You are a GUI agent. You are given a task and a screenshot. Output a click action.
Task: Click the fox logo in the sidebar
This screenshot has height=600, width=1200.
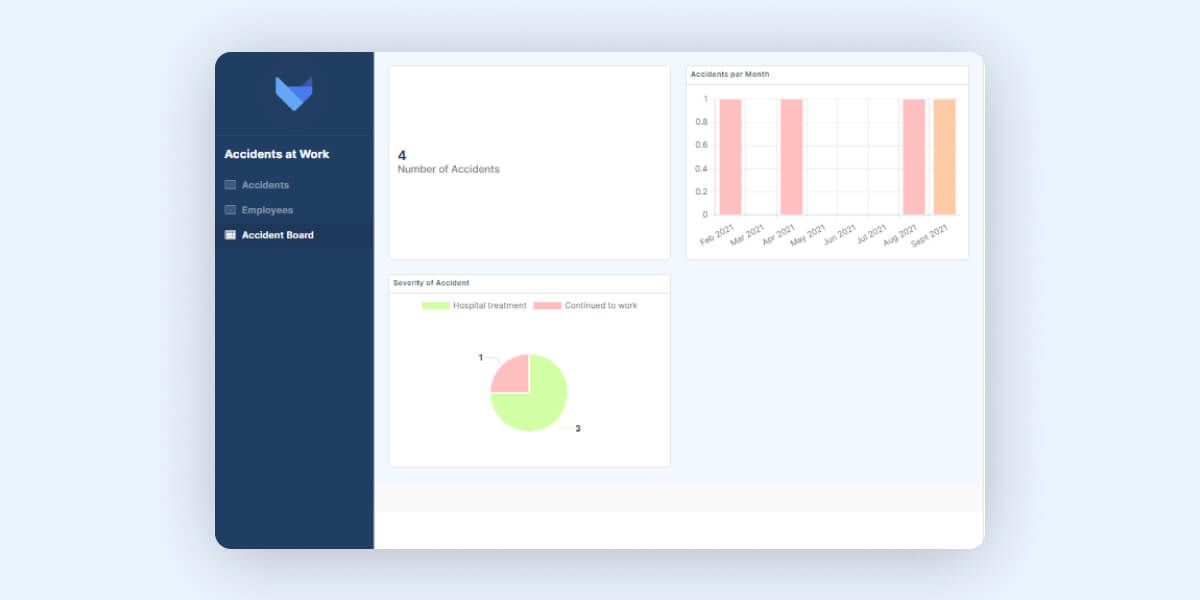click(293, 93)
